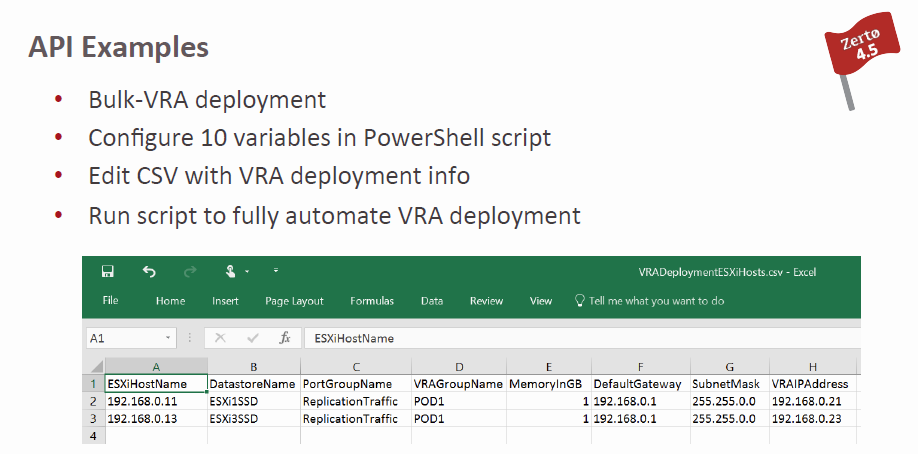Click 255.255.0.0 cell in row 3

click(x=729, y=419)
